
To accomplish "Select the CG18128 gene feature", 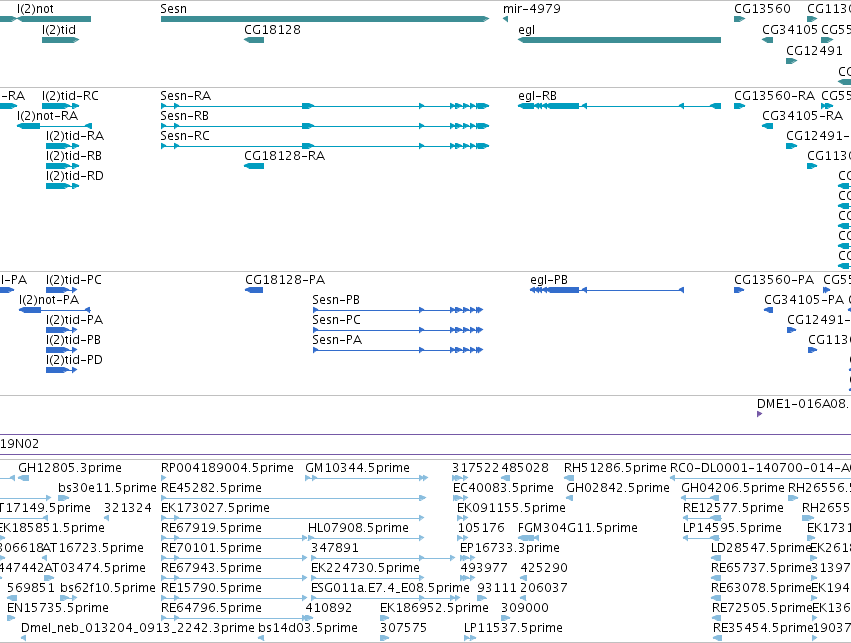I will (x=254, y=40).
